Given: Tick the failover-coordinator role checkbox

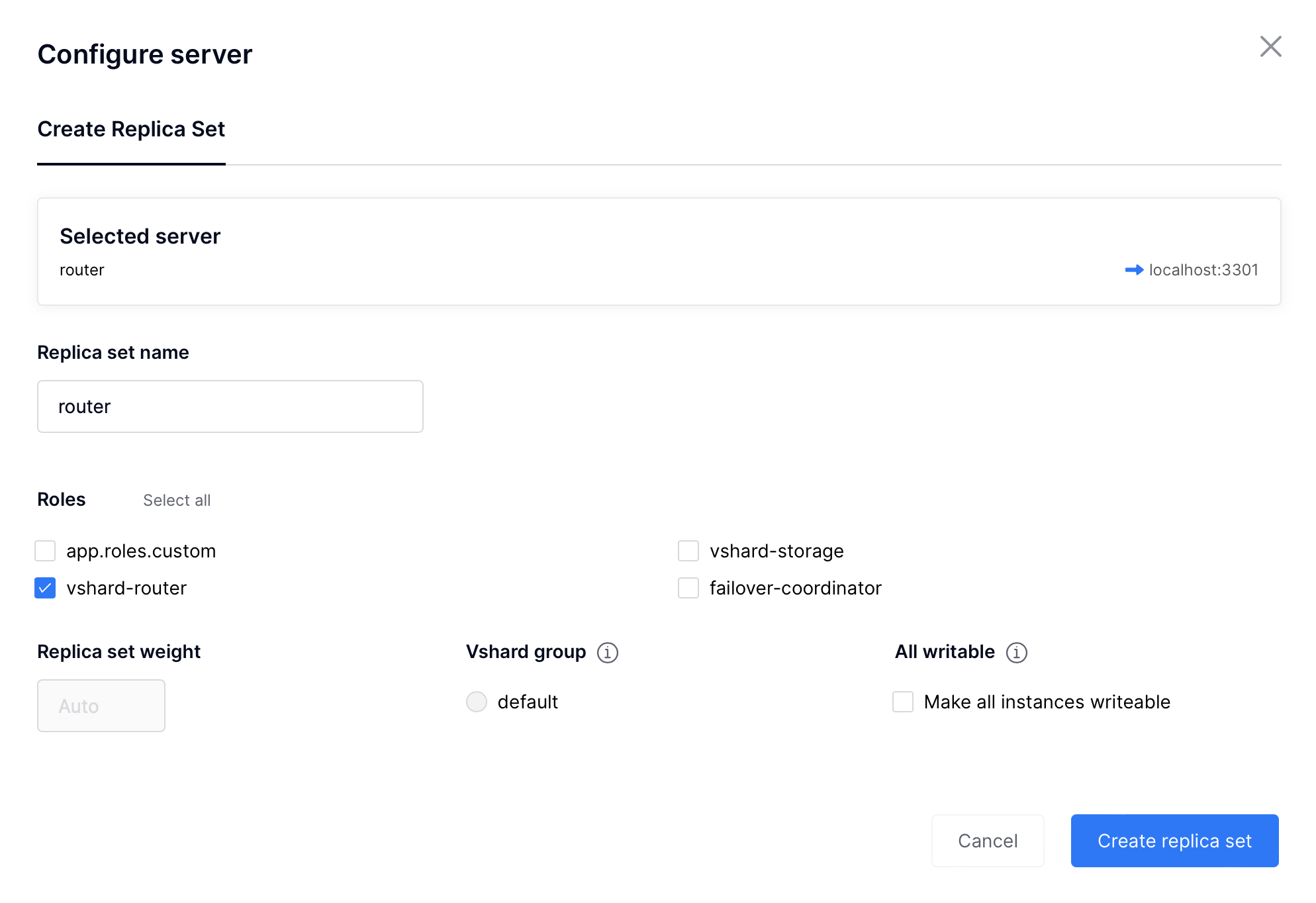Looking at the screenshot, I should point(688,588).
